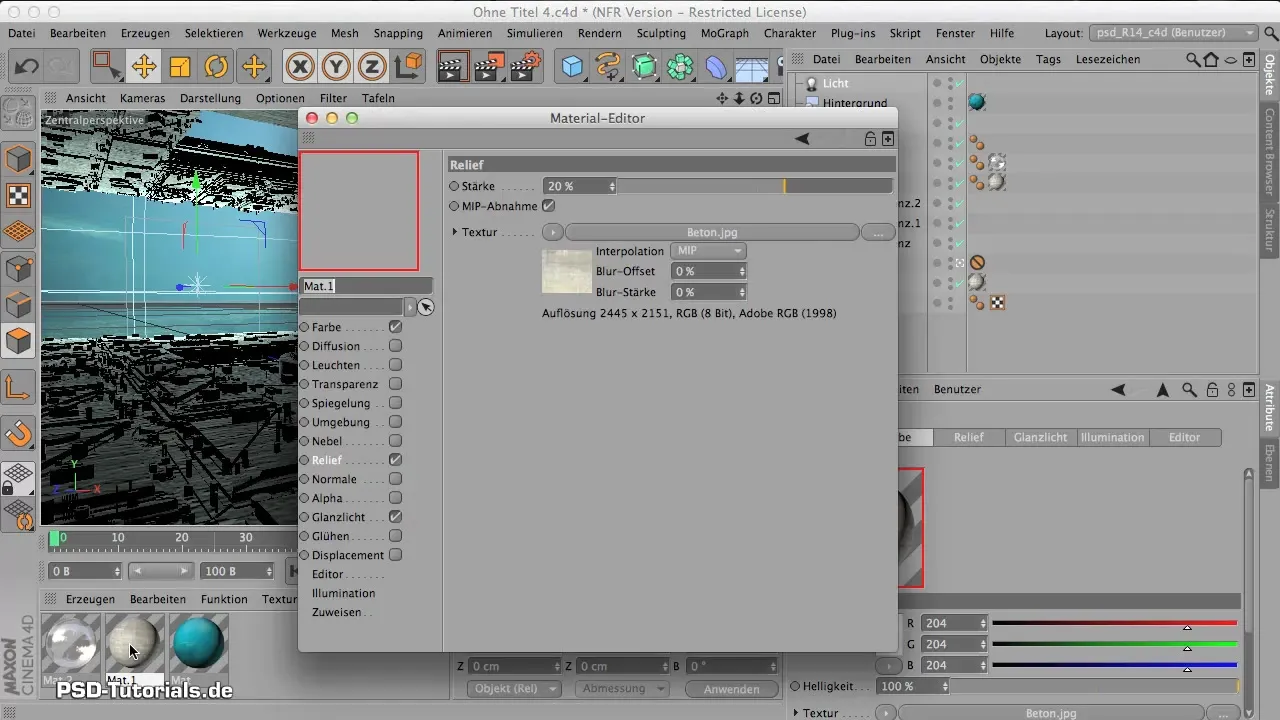1280x720 pixels.
Task: Enable the Transparenz channel checkbox
Action: pos(396,384)
